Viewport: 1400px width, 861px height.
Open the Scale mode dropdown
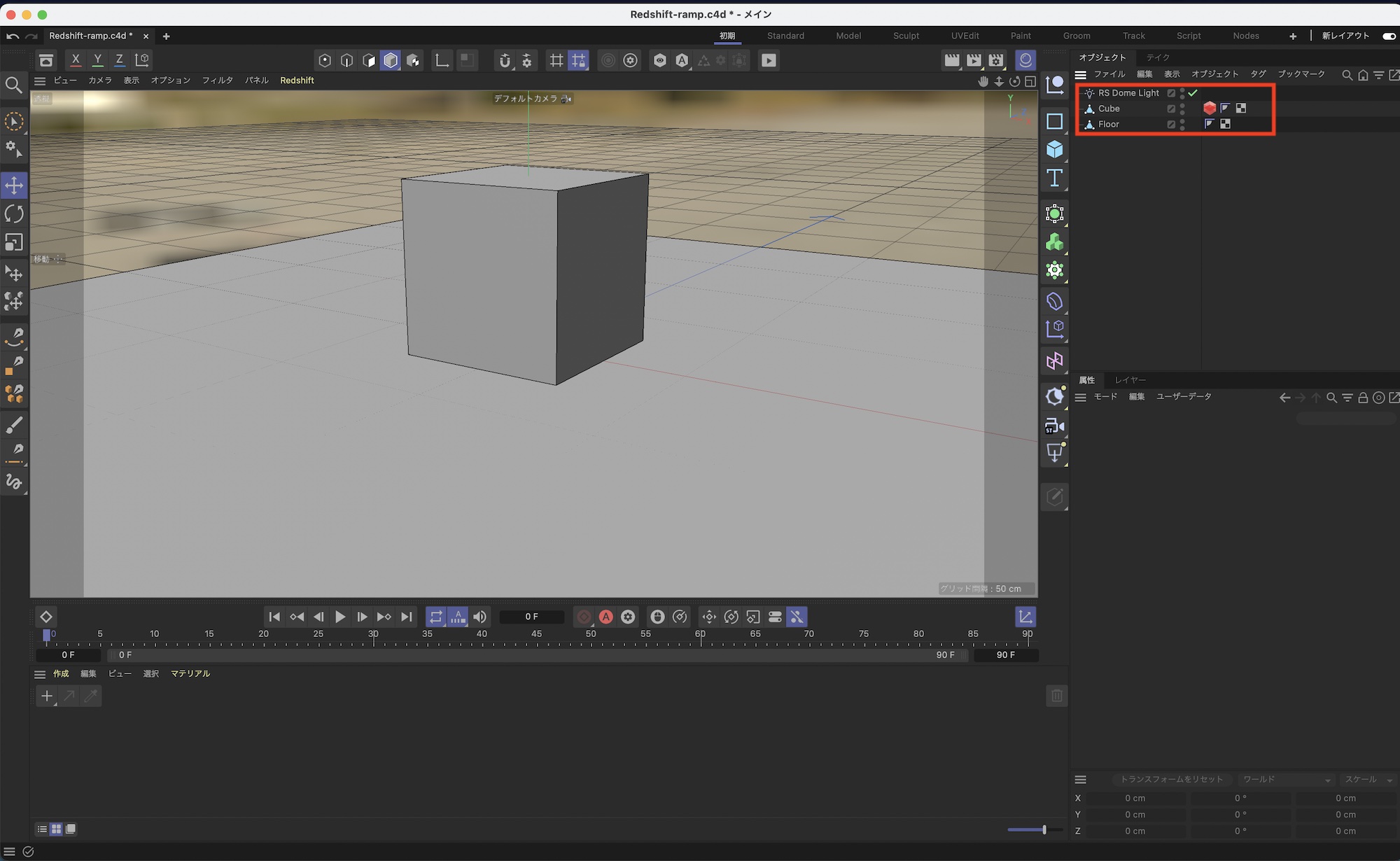pyautogui.click(x=1368, y=779)
